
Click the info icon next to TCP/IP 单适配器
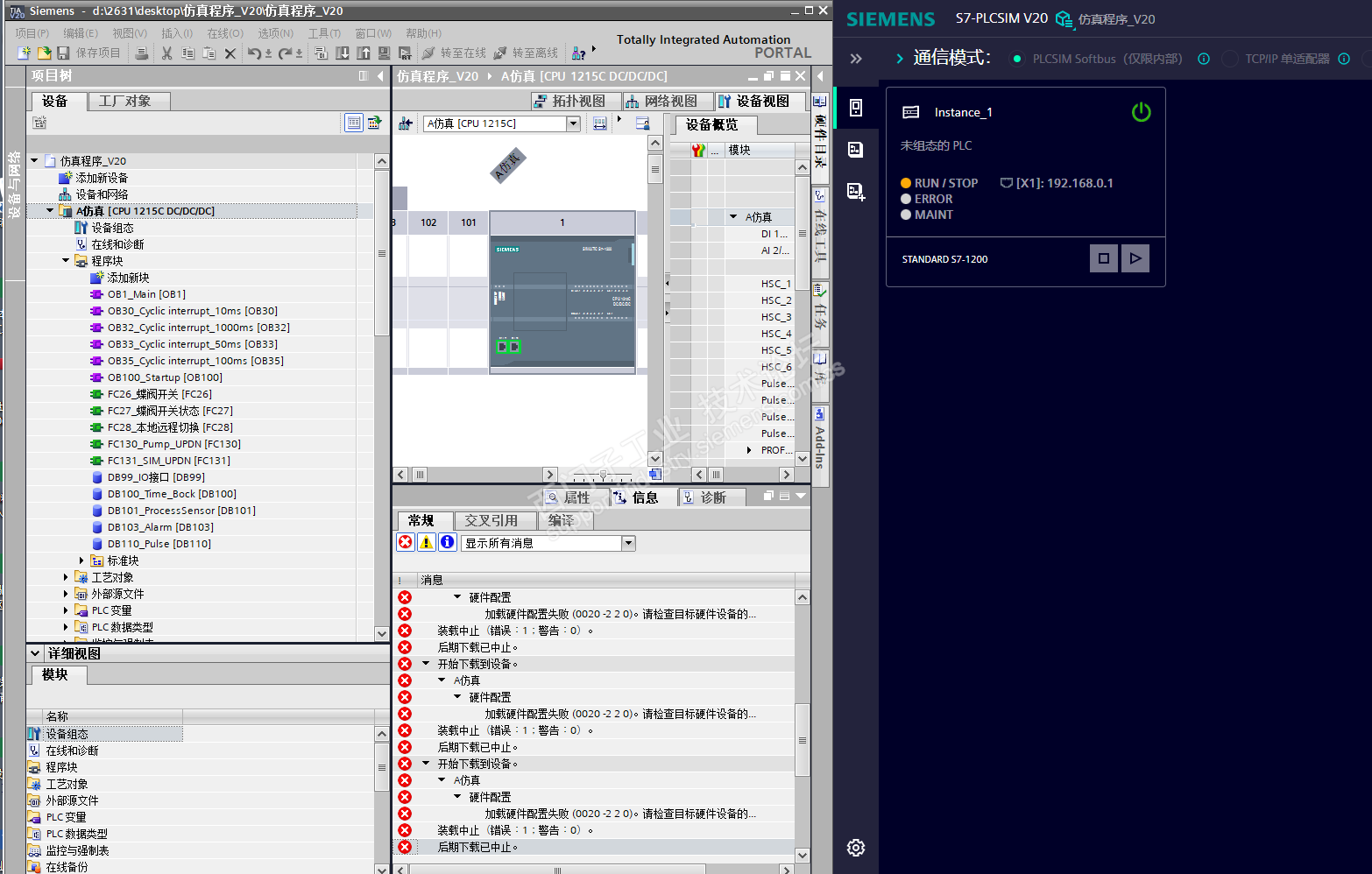click(x=1344, y=59)
